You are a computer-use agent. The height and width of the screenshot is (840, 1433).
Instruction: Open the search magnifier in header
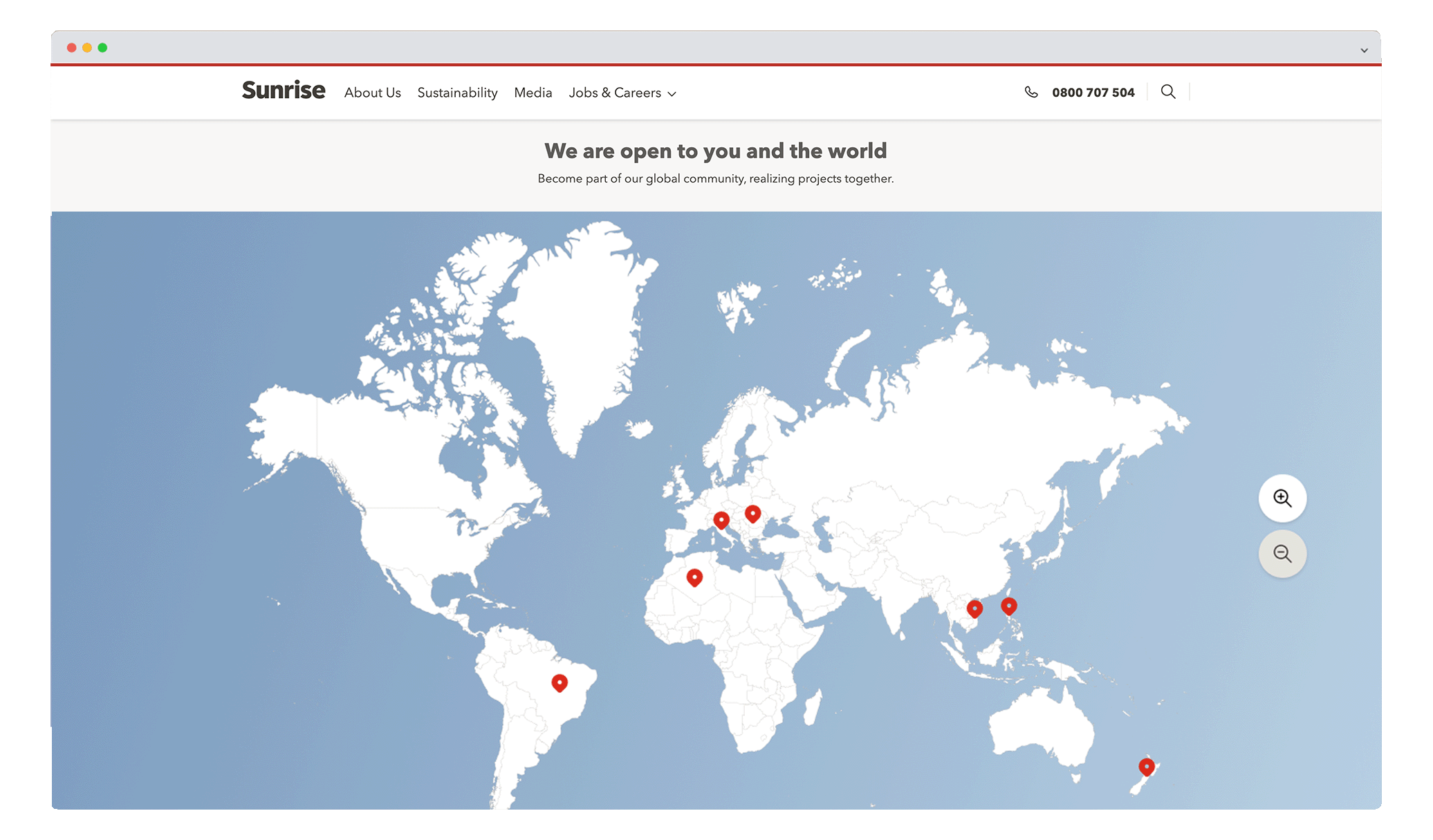[x=1168, y=92]
